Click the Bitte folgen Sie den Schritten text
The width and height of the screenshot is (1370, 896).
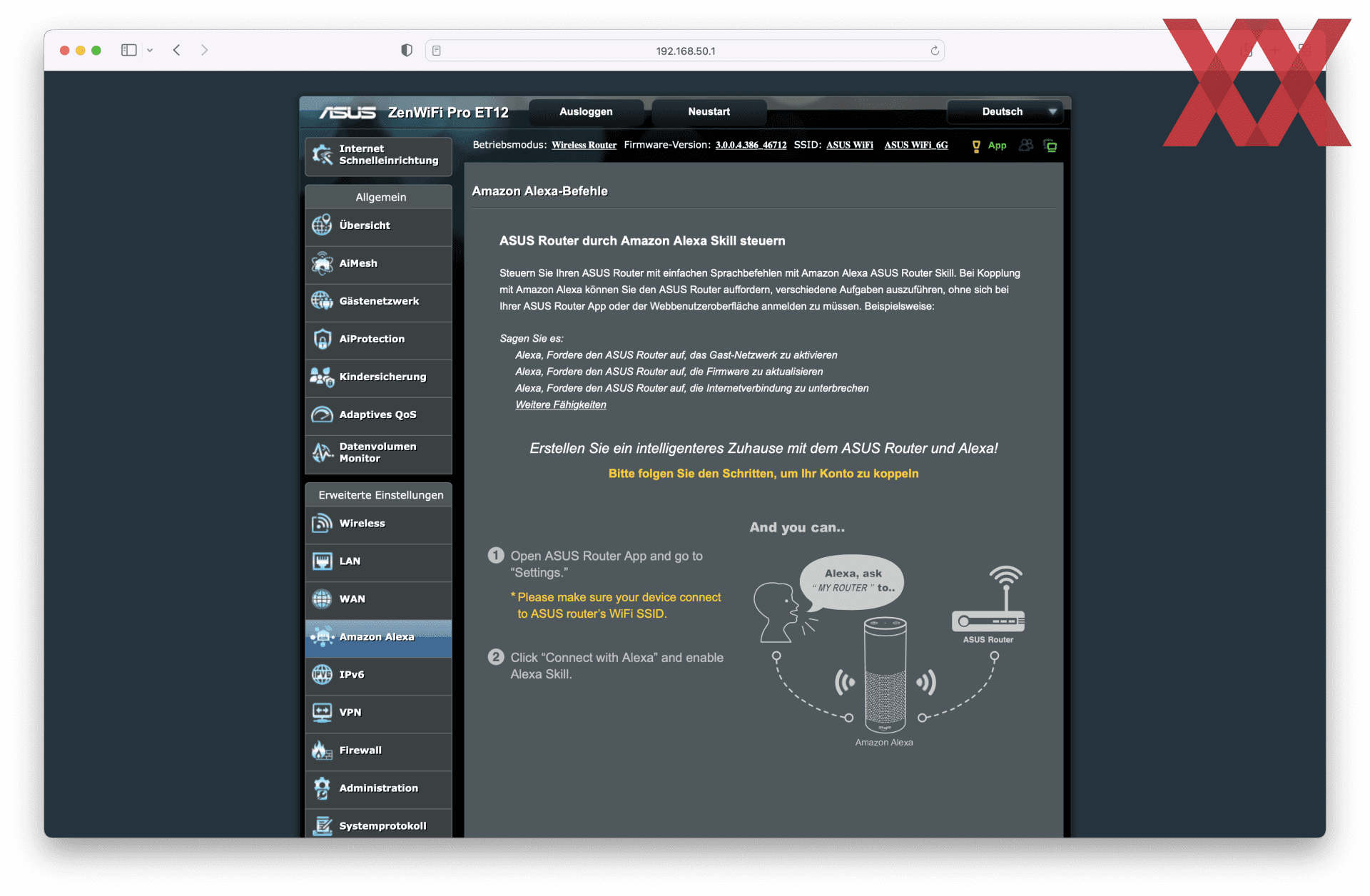pos(763,474)
